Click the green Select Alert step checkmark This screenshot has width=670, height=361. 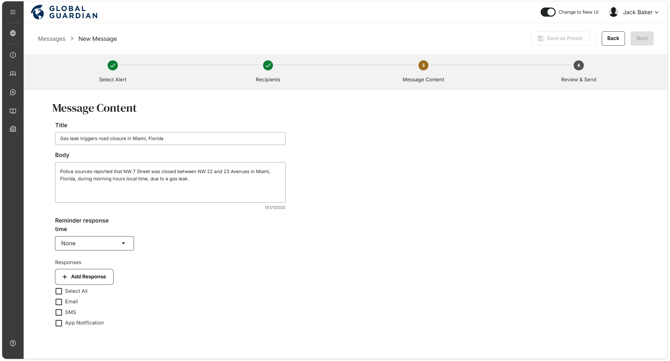pos(112,65)
